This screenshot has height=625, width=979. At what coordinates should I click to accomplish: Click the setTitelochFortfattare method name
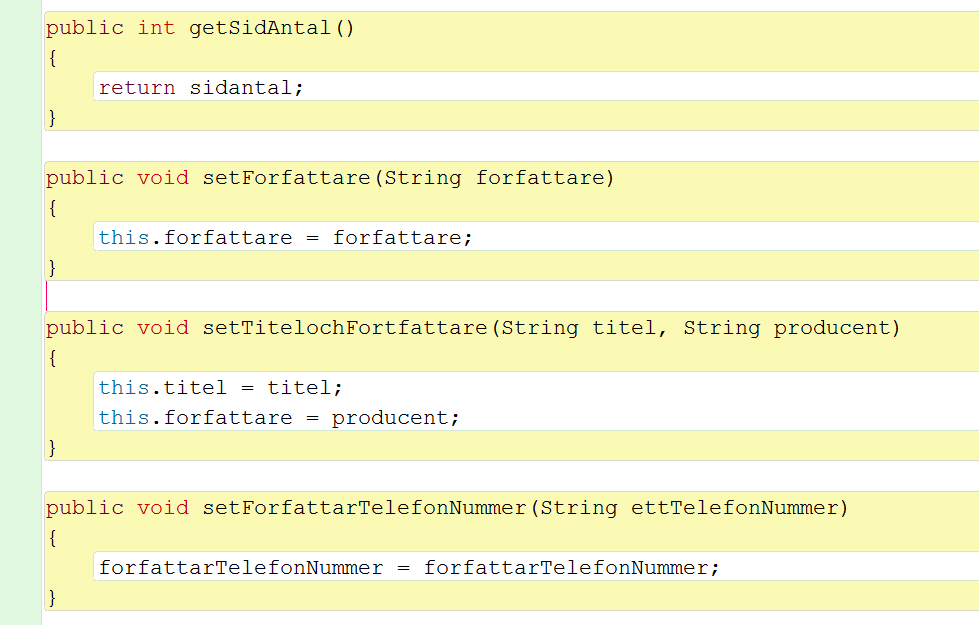(x=345, y=328)
